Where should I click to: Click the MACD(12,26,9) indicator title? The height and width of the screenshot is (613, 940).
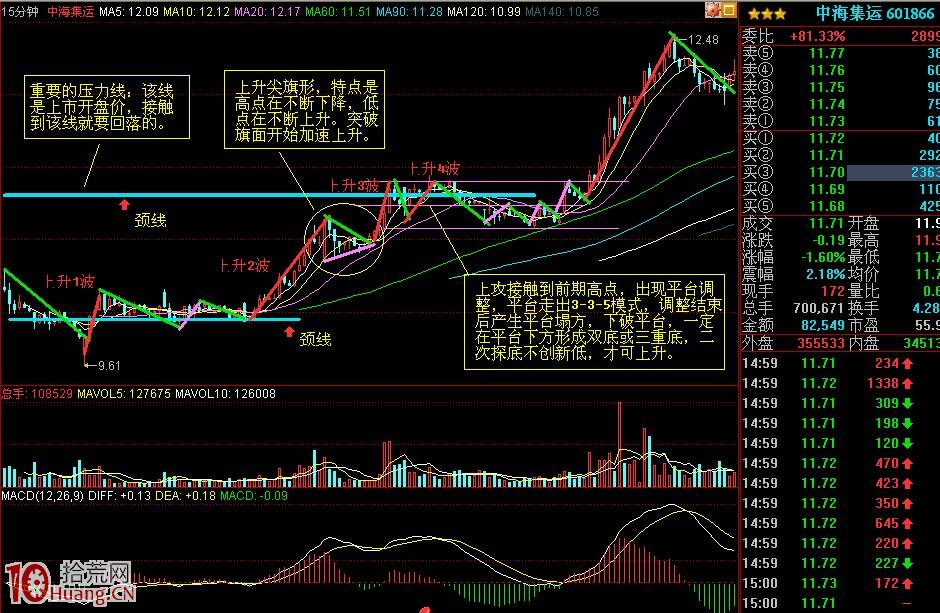click(x=43, y=496)
